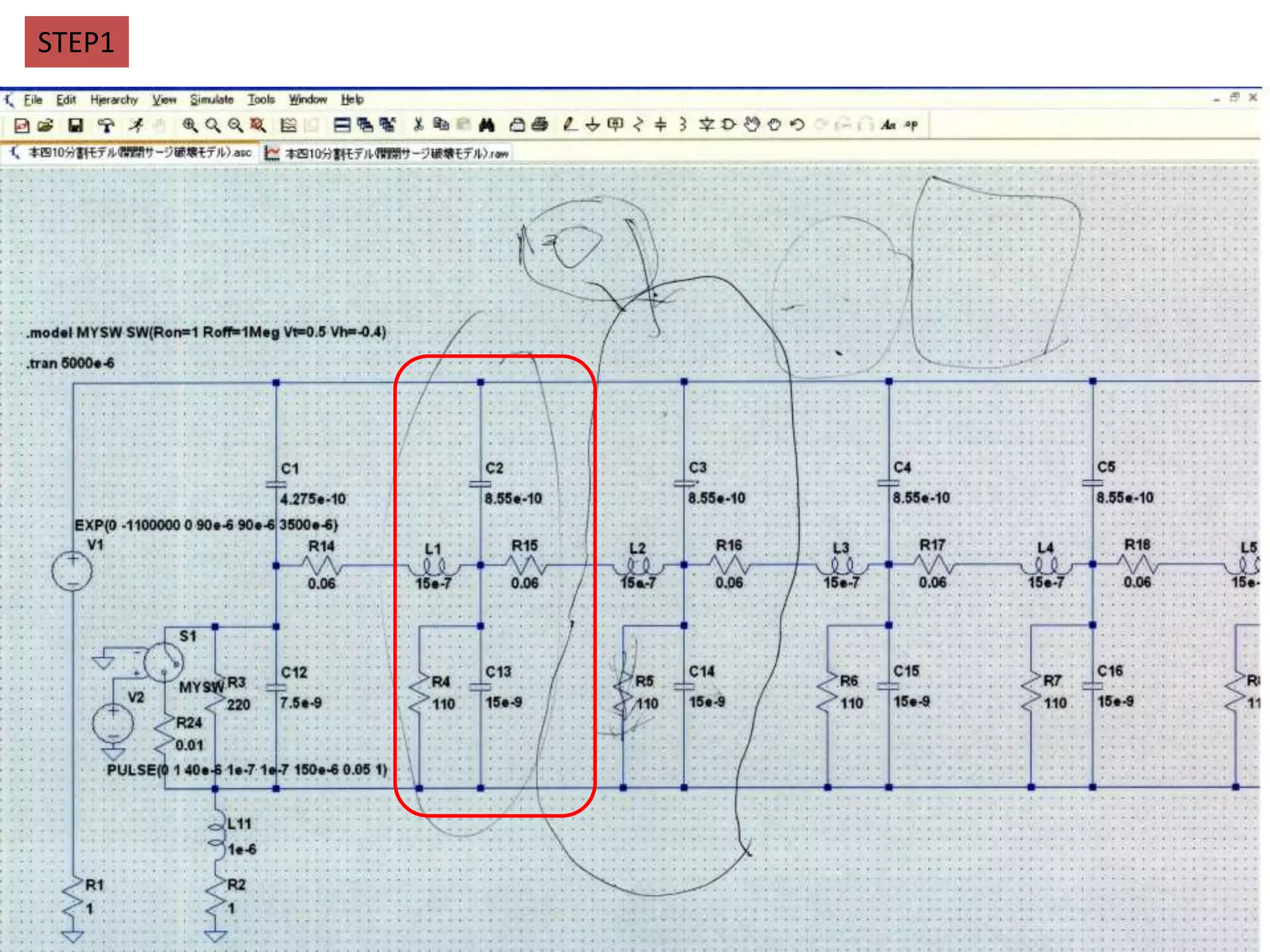Select the Inductor component tool
Screen dimensions: 1270x952
click(683, 125)
